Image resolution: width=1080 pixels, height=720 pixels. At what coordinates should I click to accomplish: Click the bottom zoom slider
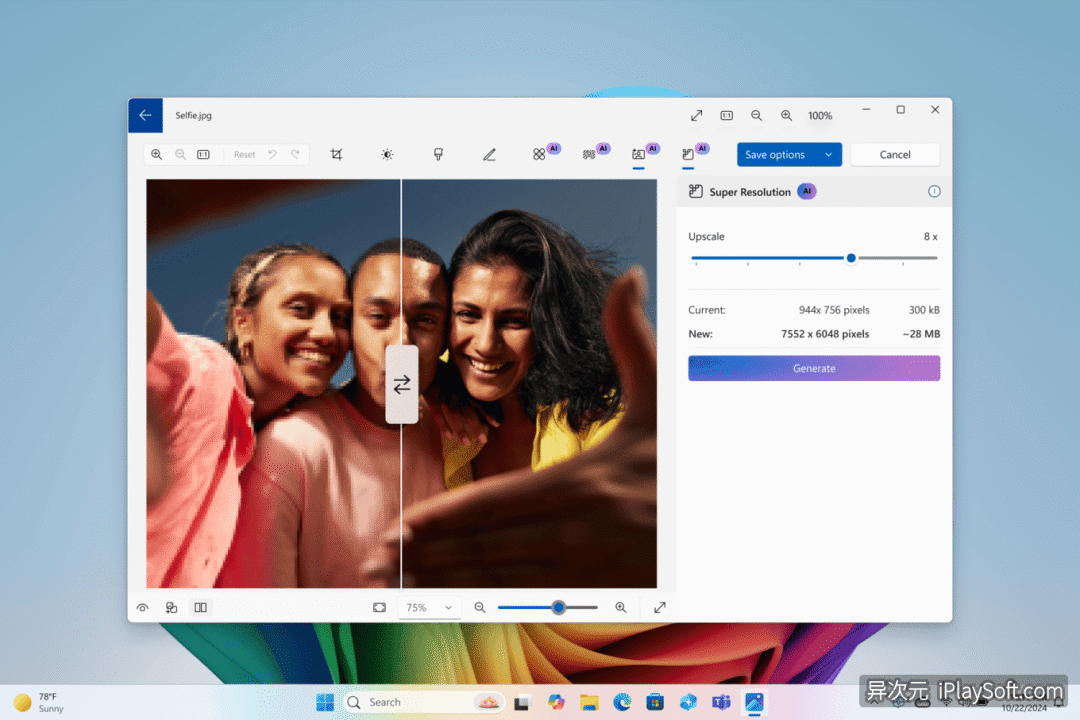[548, 607]
